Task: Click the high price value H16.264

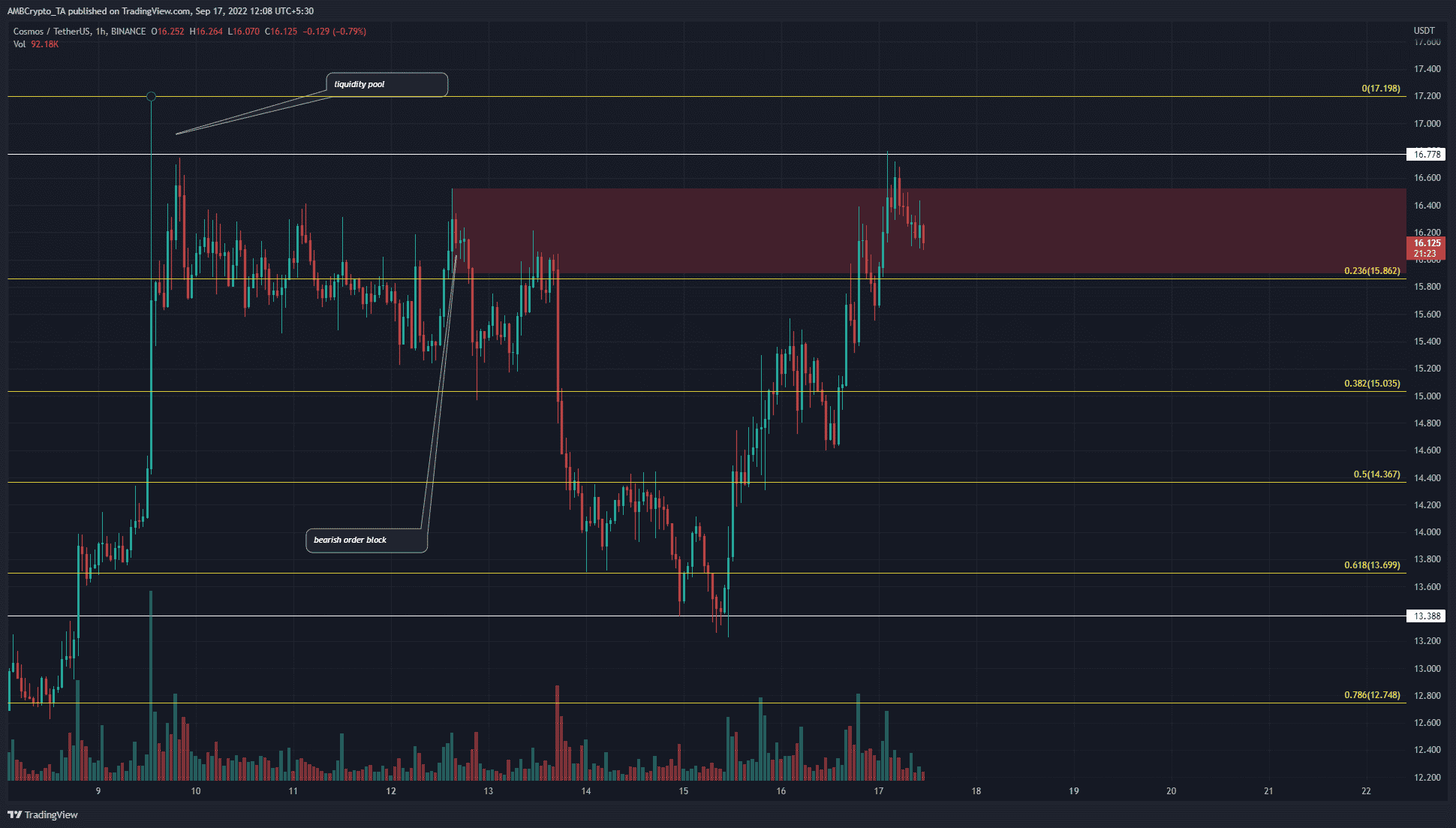Action: [x=206, y=32]
